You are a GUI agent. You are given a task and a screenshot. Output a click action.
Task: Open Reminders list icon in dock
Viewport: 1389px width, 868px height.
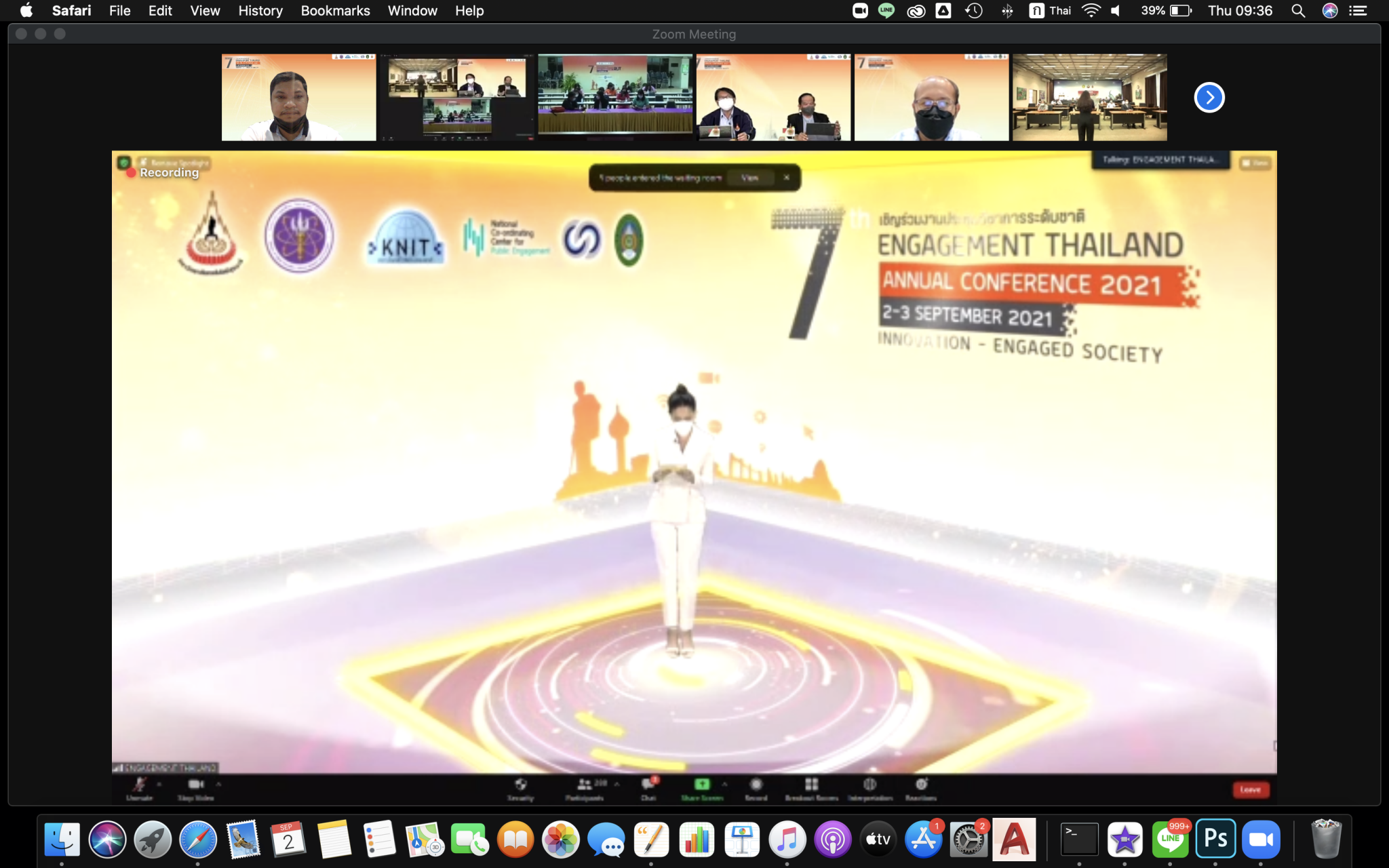tap(380, 840)
